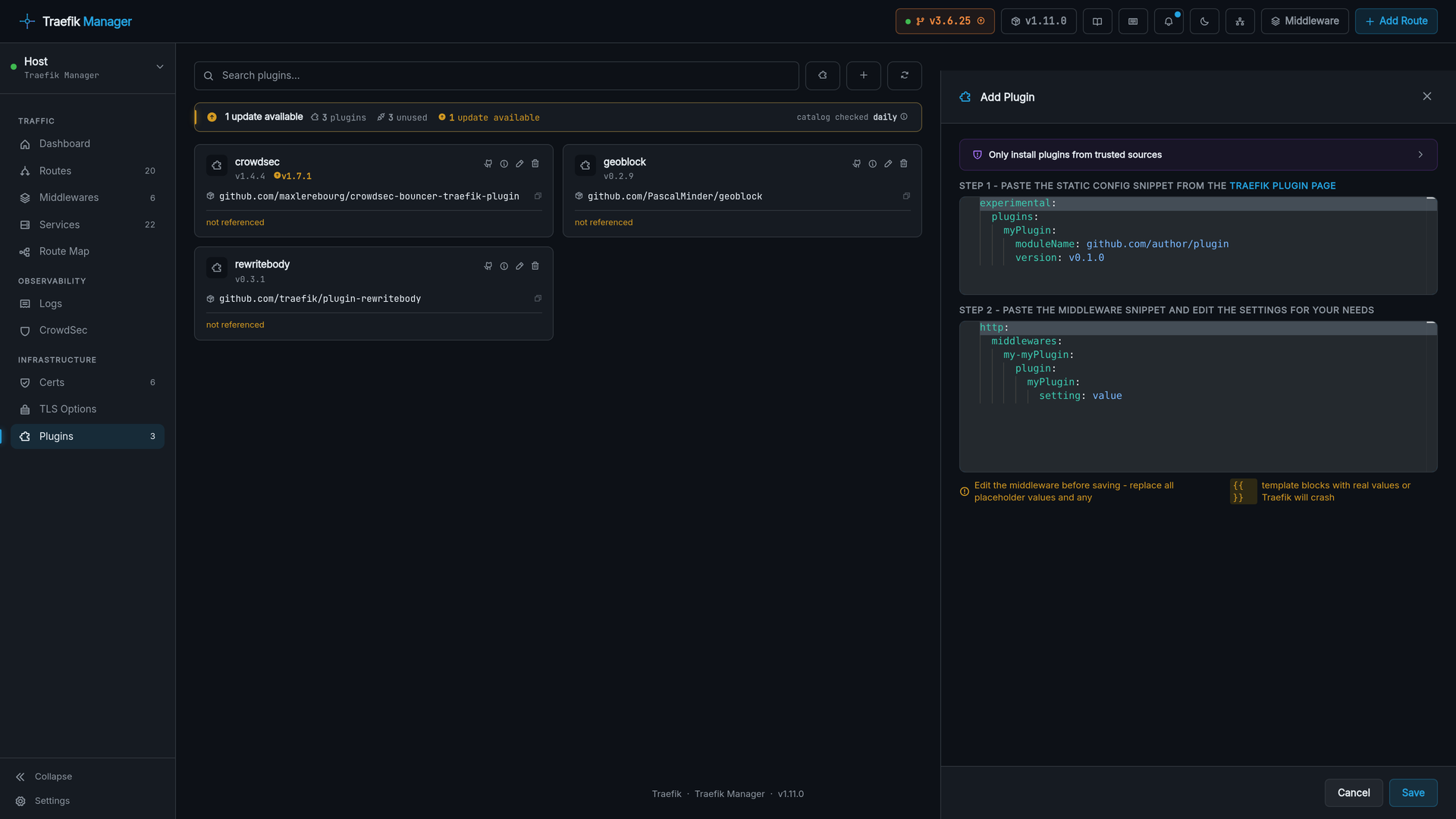Open the Route Map view
1456x819 pixels.
pyautogui.click(x=87, y=252)
